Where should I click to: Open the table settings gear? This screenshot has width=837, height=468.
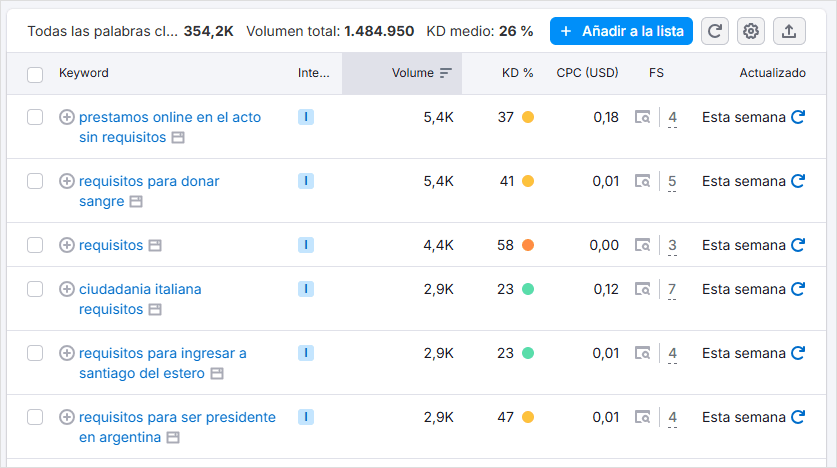[751, 31]
